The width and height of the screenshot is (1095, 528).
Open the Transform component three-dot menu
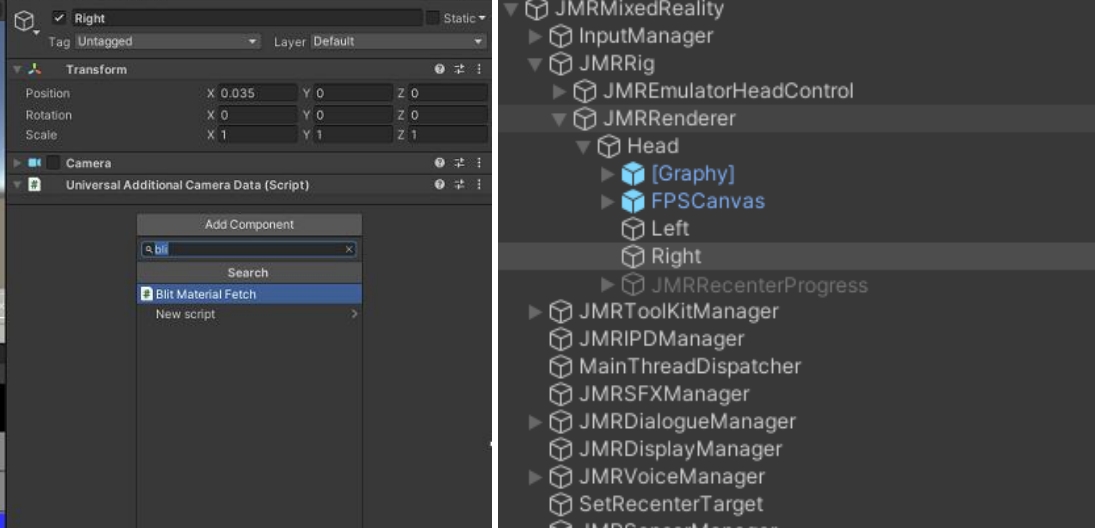click(x=479, y=70)
